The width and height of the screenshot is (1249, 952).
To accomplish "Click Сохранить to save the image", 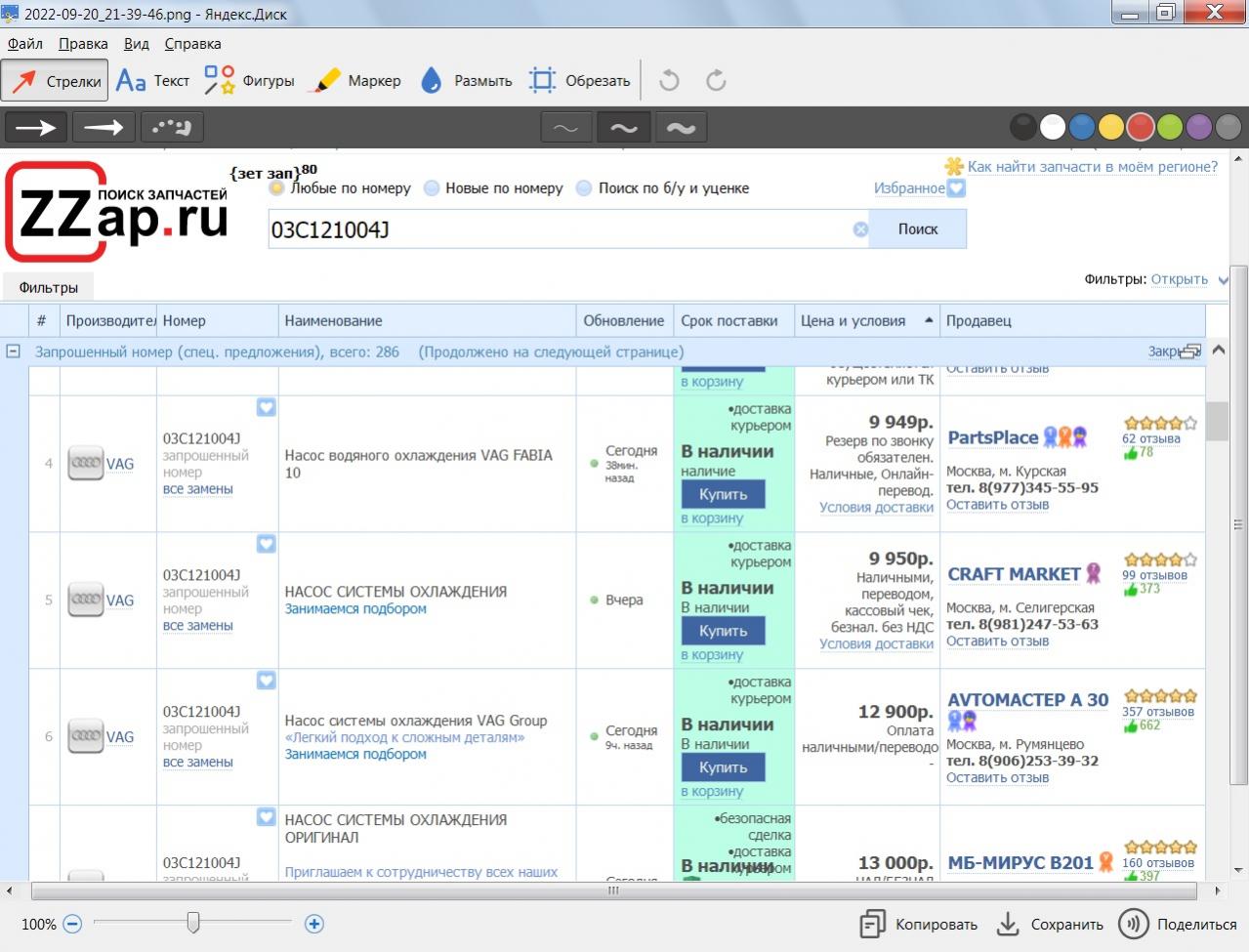I will click(1049, 924).
